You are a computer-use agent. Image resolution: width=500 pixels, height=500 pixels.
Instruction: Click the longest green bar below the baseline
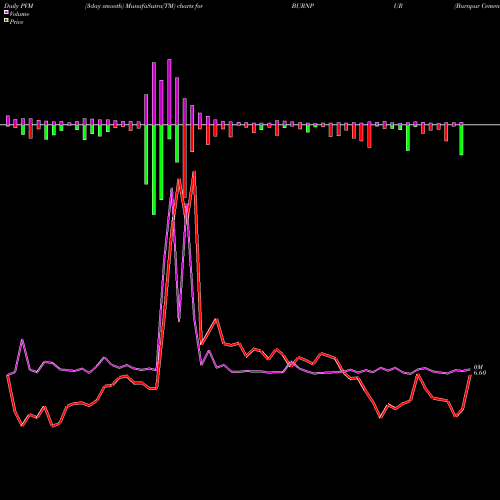[154, 170]
